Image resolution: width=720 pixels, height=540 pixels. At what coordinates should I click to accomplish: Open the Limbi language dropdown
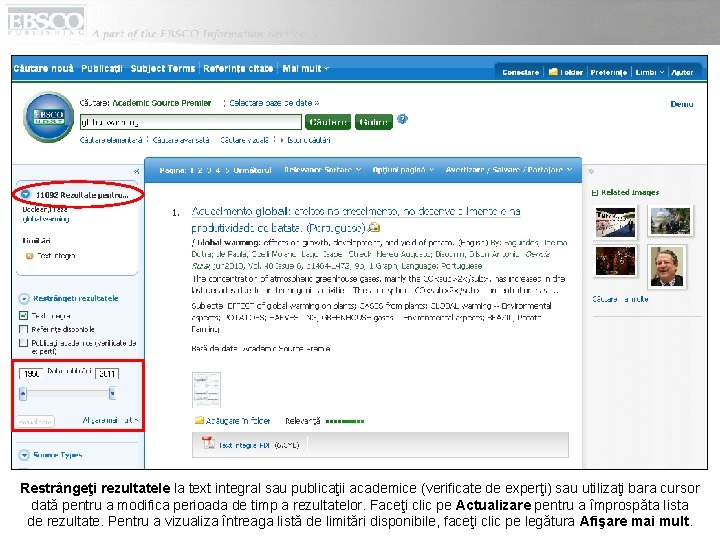click(x=649, y=72)
